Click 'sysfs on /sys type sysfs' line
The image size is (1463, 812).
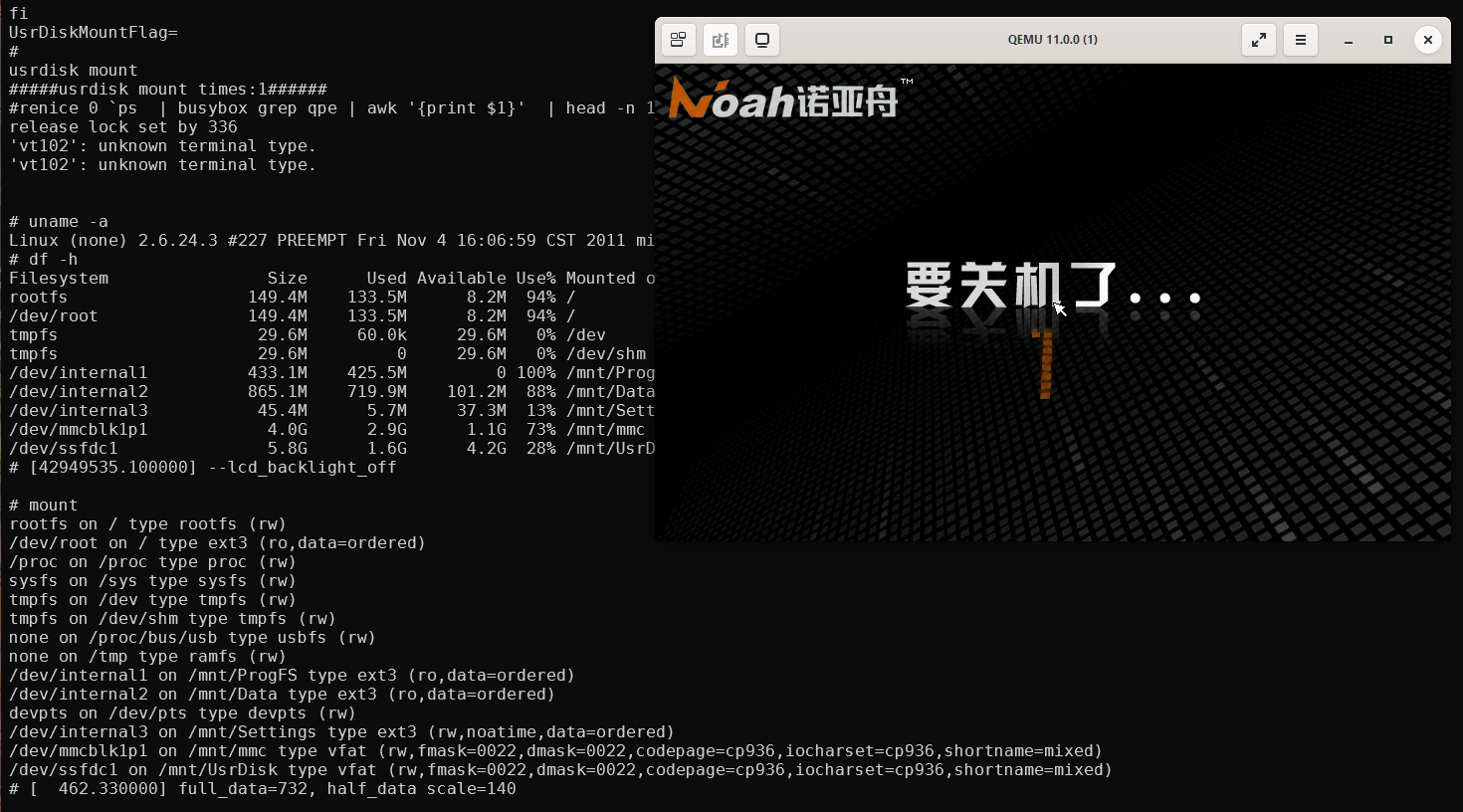point(152,581)
